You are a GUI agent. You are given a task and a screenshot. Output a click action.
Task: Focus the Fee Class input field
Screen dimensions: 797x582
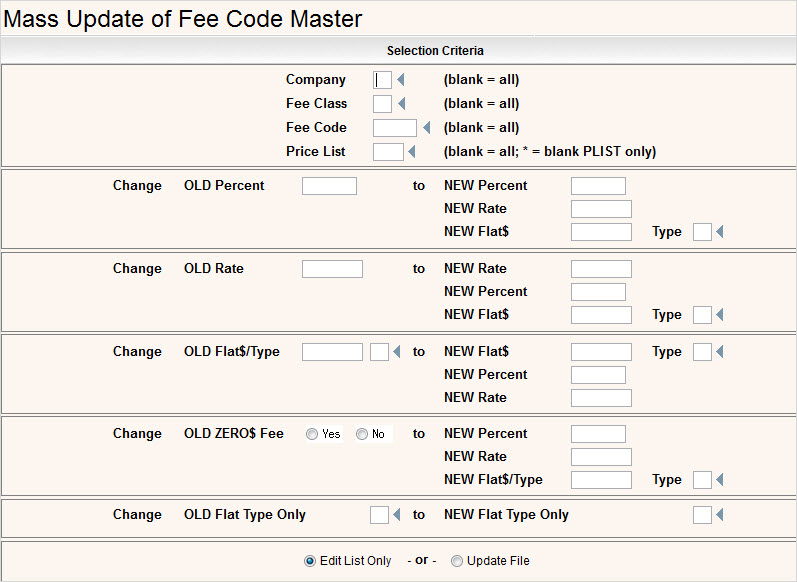(382, 104)
